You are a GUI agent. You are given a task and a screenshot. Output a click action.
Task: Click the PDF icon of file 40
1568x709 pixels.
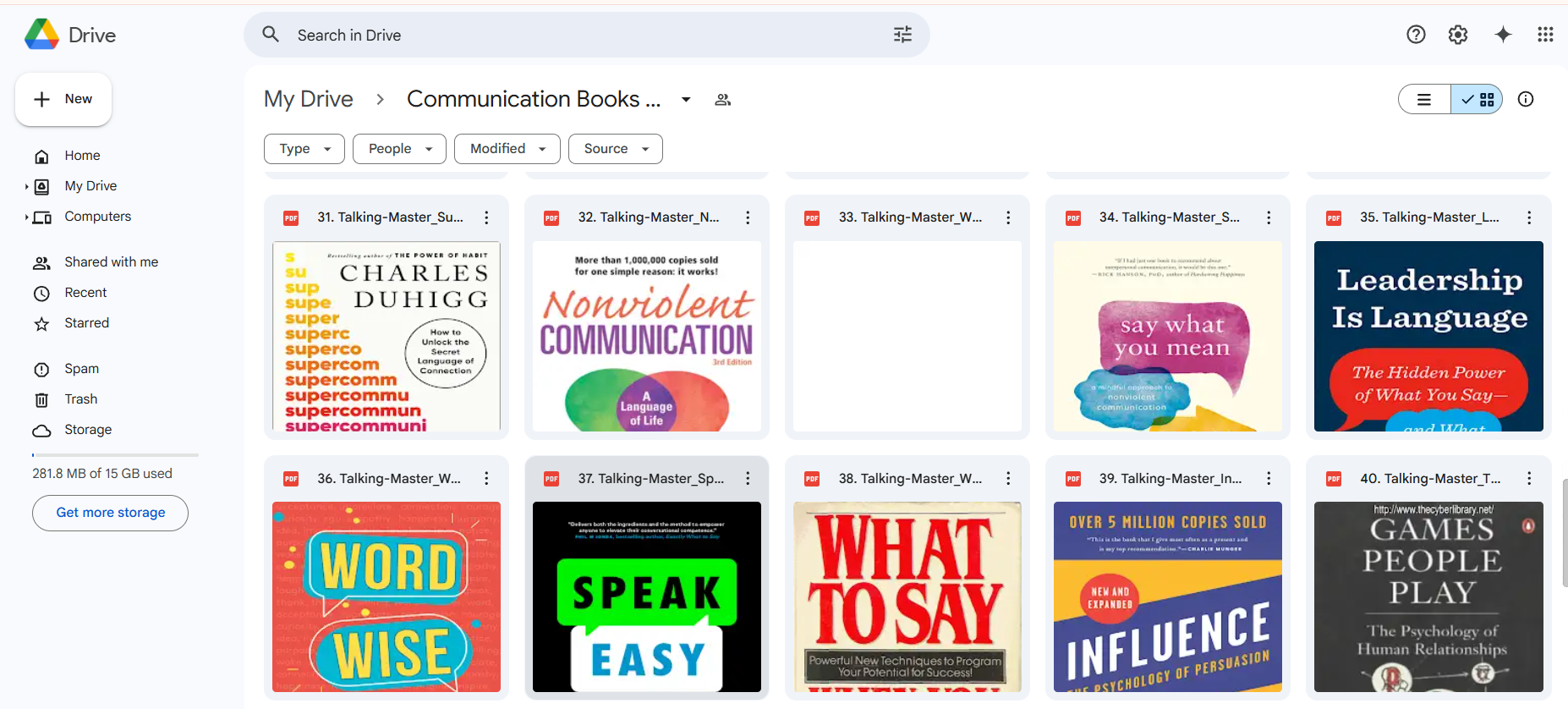pyautogui.click(x=1334, y=479)
